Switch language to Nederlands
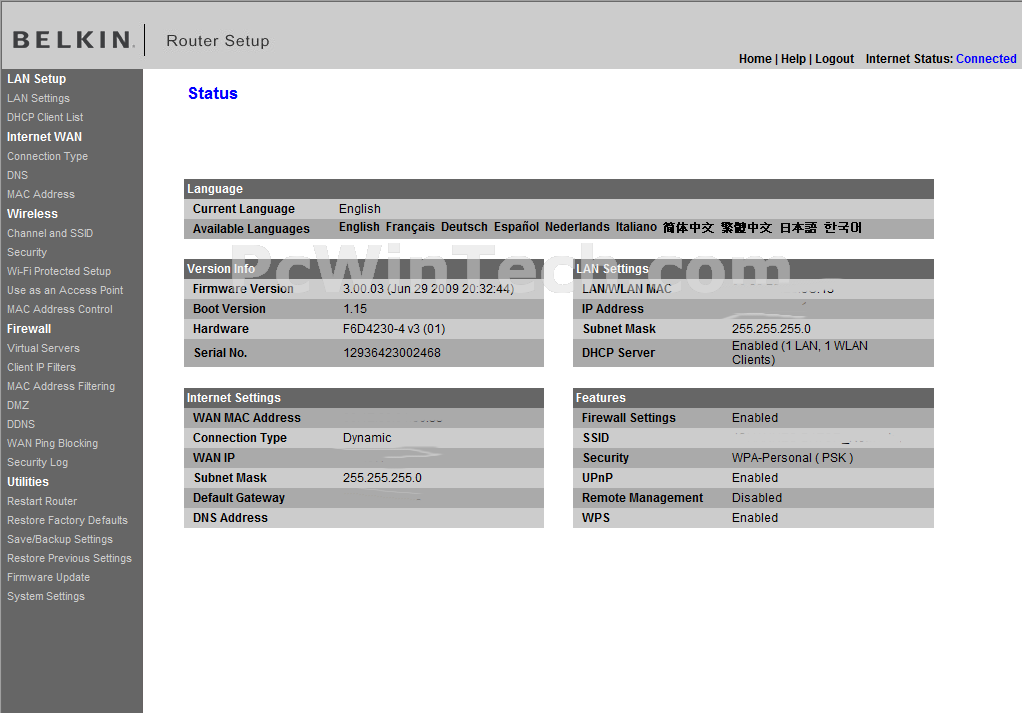 tap(577, 227)
